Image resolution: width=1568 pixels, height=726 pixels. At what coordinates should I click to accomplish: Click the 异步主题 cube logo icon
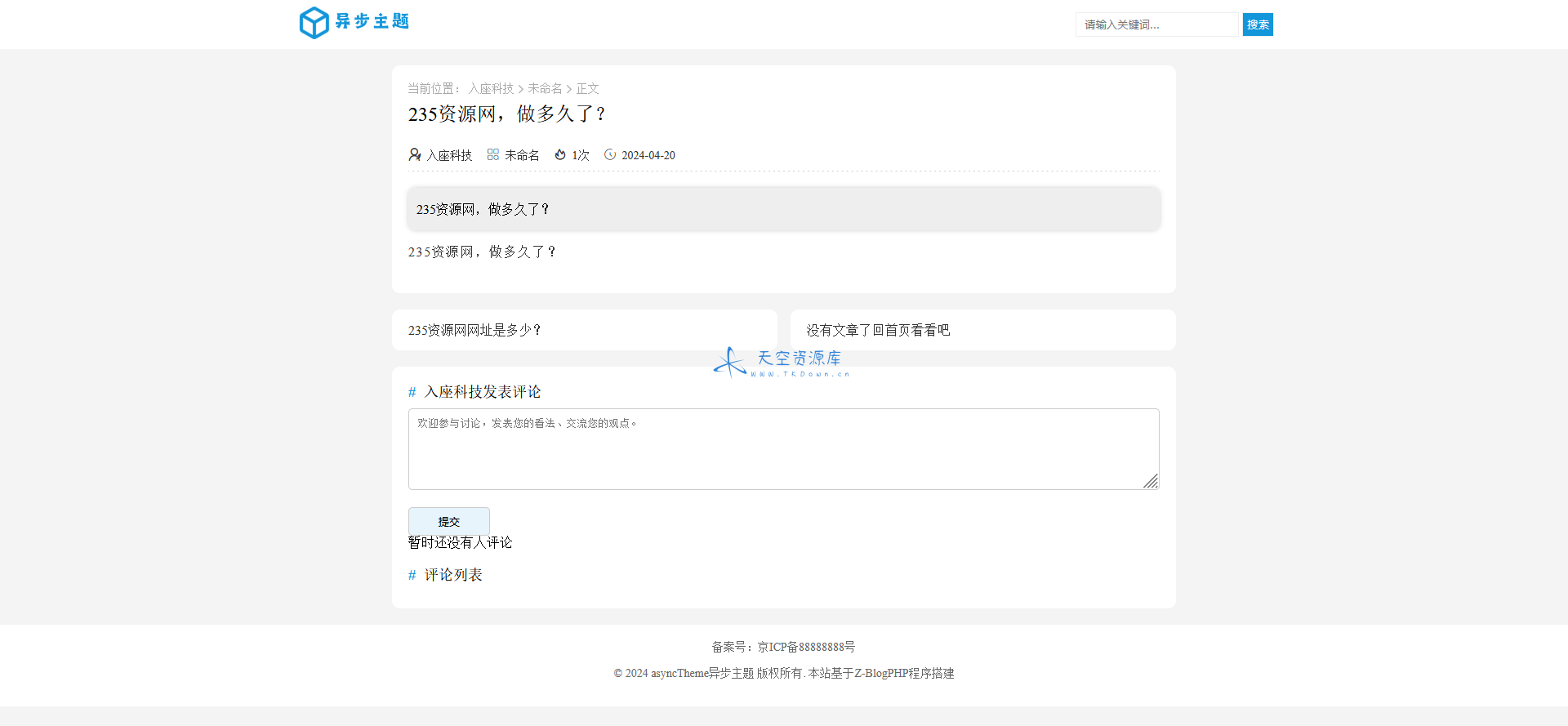click(314, 23)
